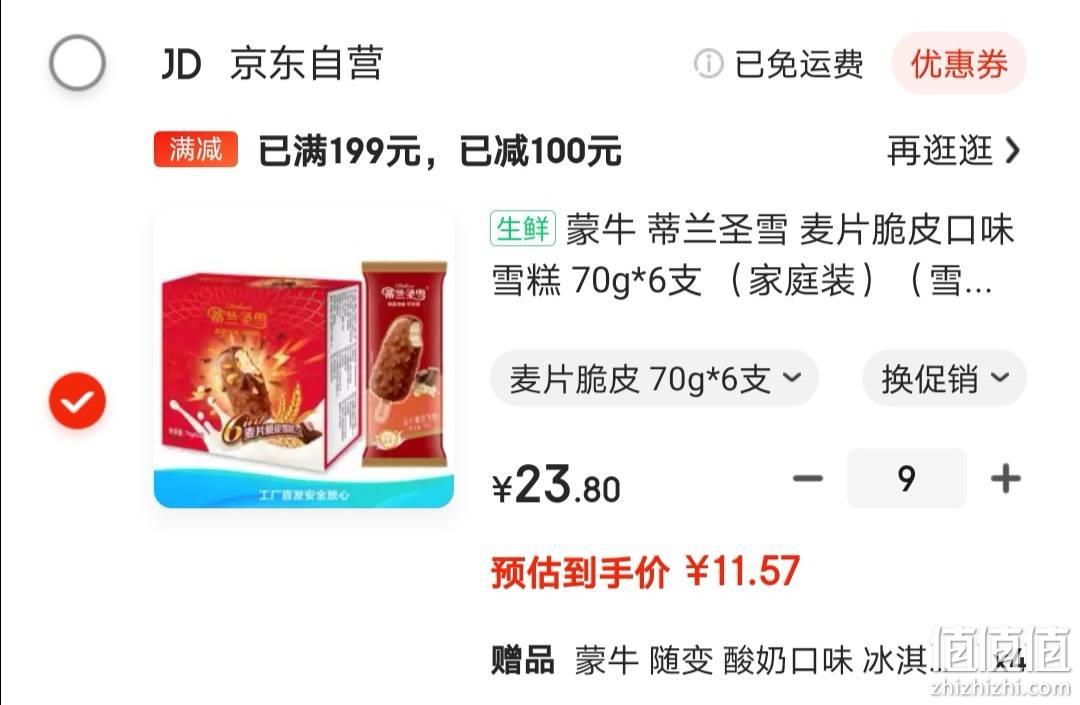Expand the 麦片脆皮 70g*6支 spec dropdown
1080x705 pixels.
point(654,378)
